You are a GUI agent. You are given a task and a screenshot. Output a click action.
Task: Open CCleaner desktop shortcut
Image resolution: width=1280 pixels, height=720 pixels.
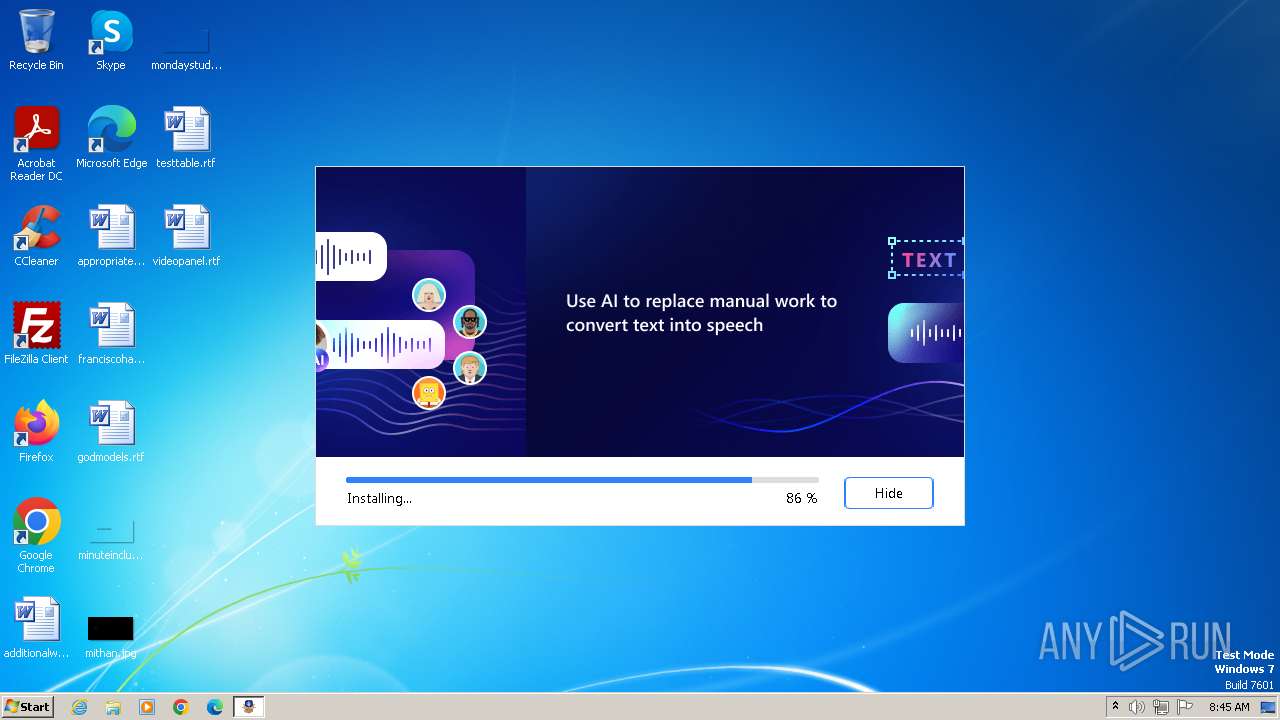pyautogui.click(x=36, y=236)
